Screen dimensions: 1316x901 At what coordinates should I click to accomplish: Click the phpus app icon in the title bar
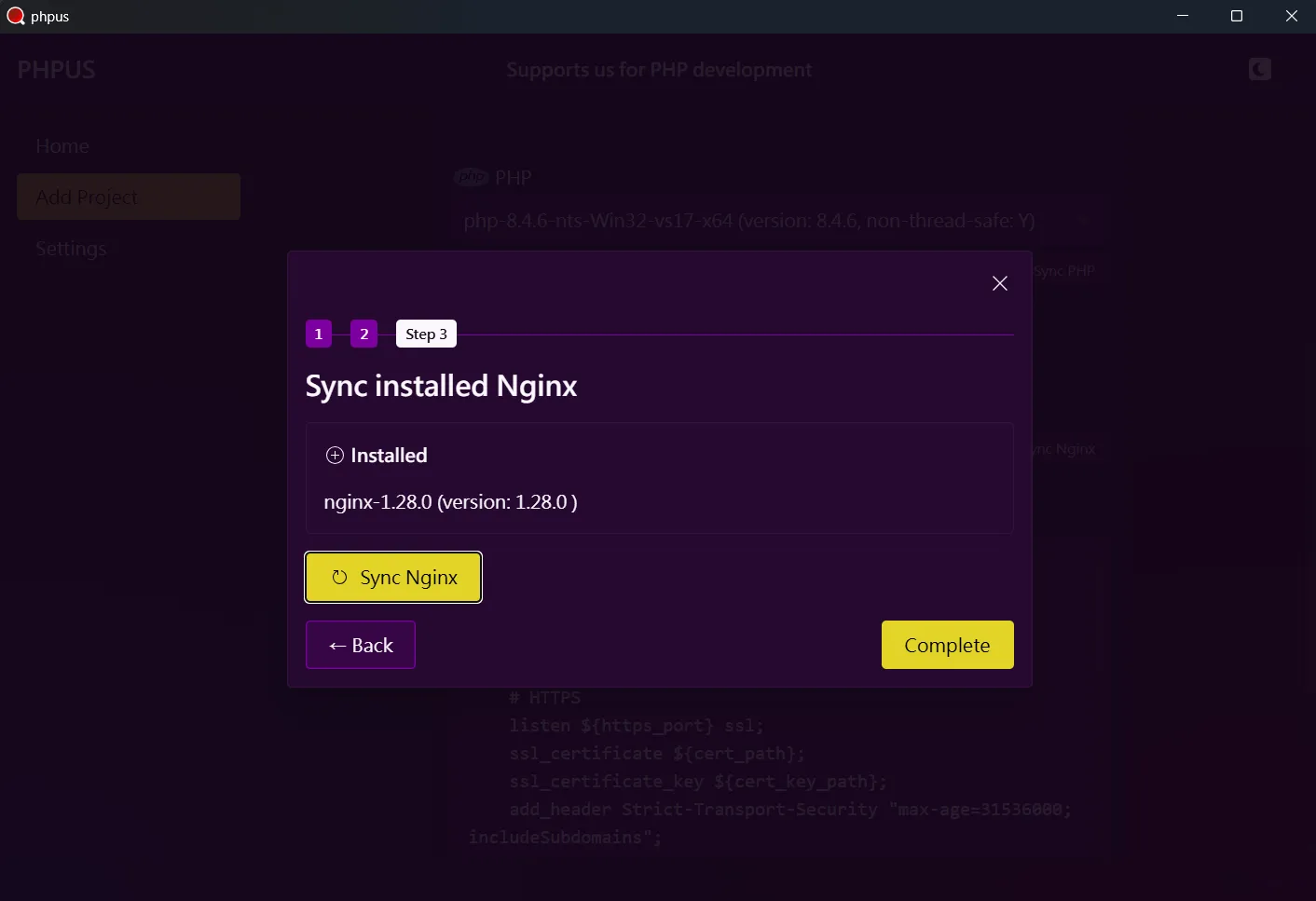(x=16, y=16)
